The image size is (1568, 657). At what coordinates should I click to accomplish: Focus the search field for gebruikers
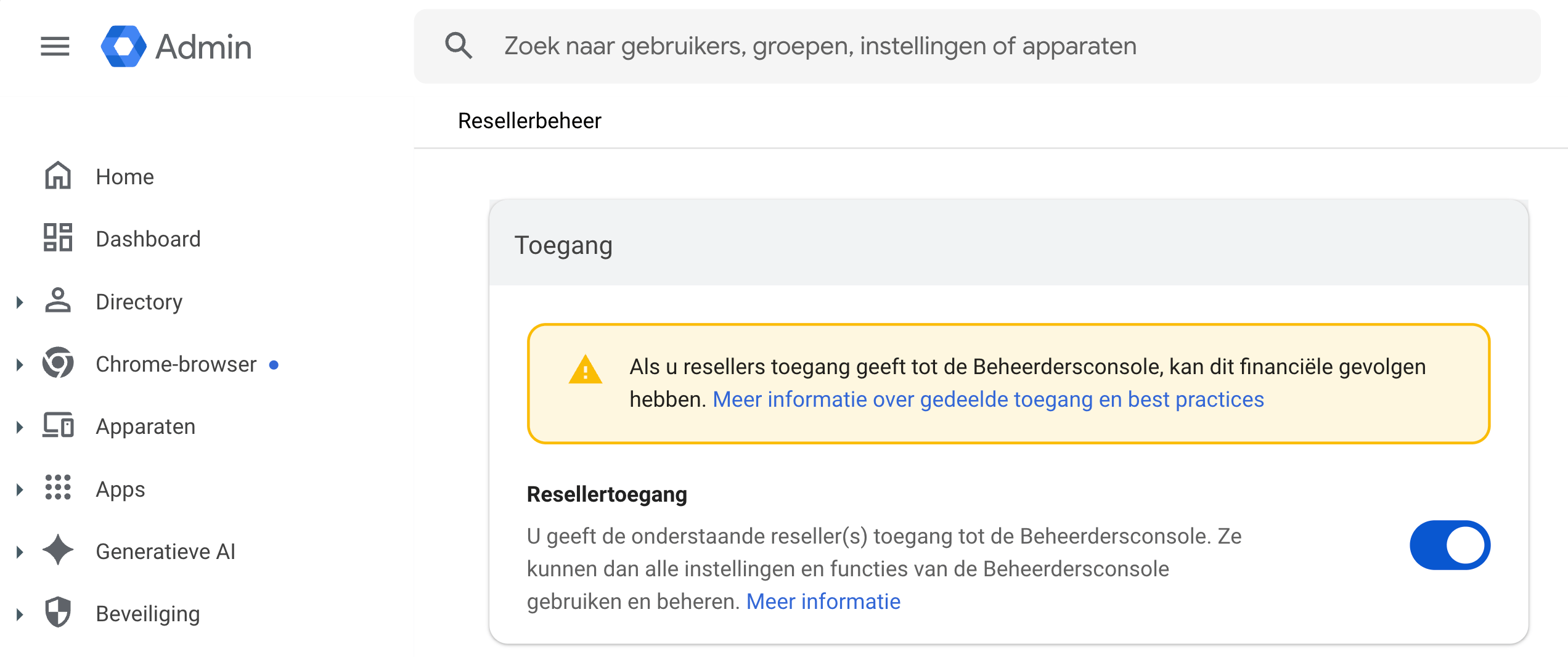pos(978,46)
